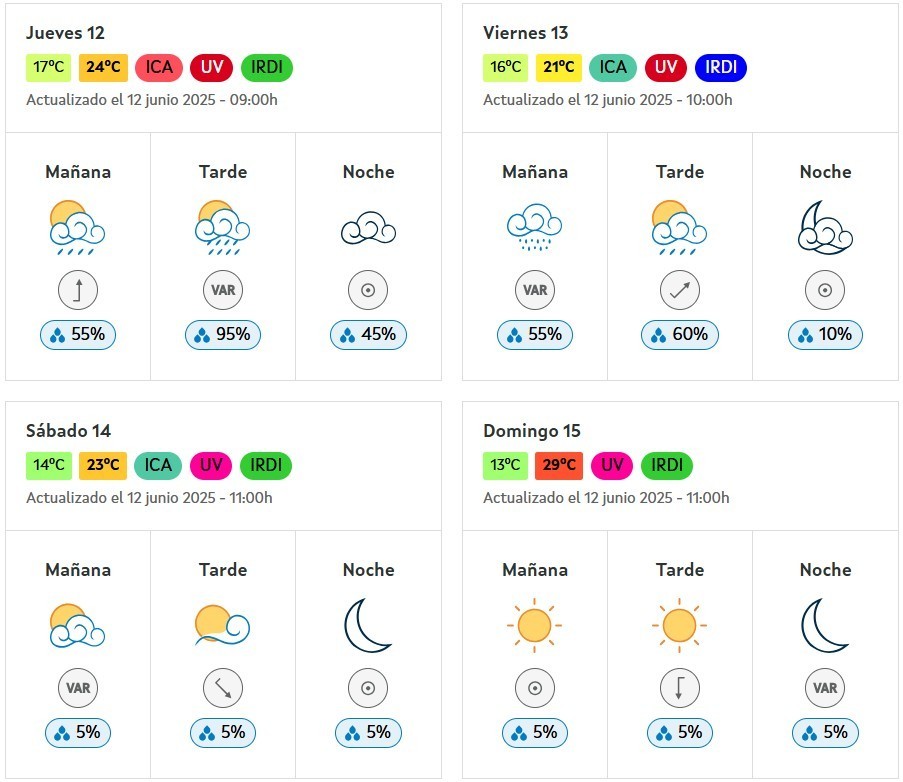Click the Jueves 12 Tarde rain icon
This screenshot has height=782, width=903.
click(223, 228)
